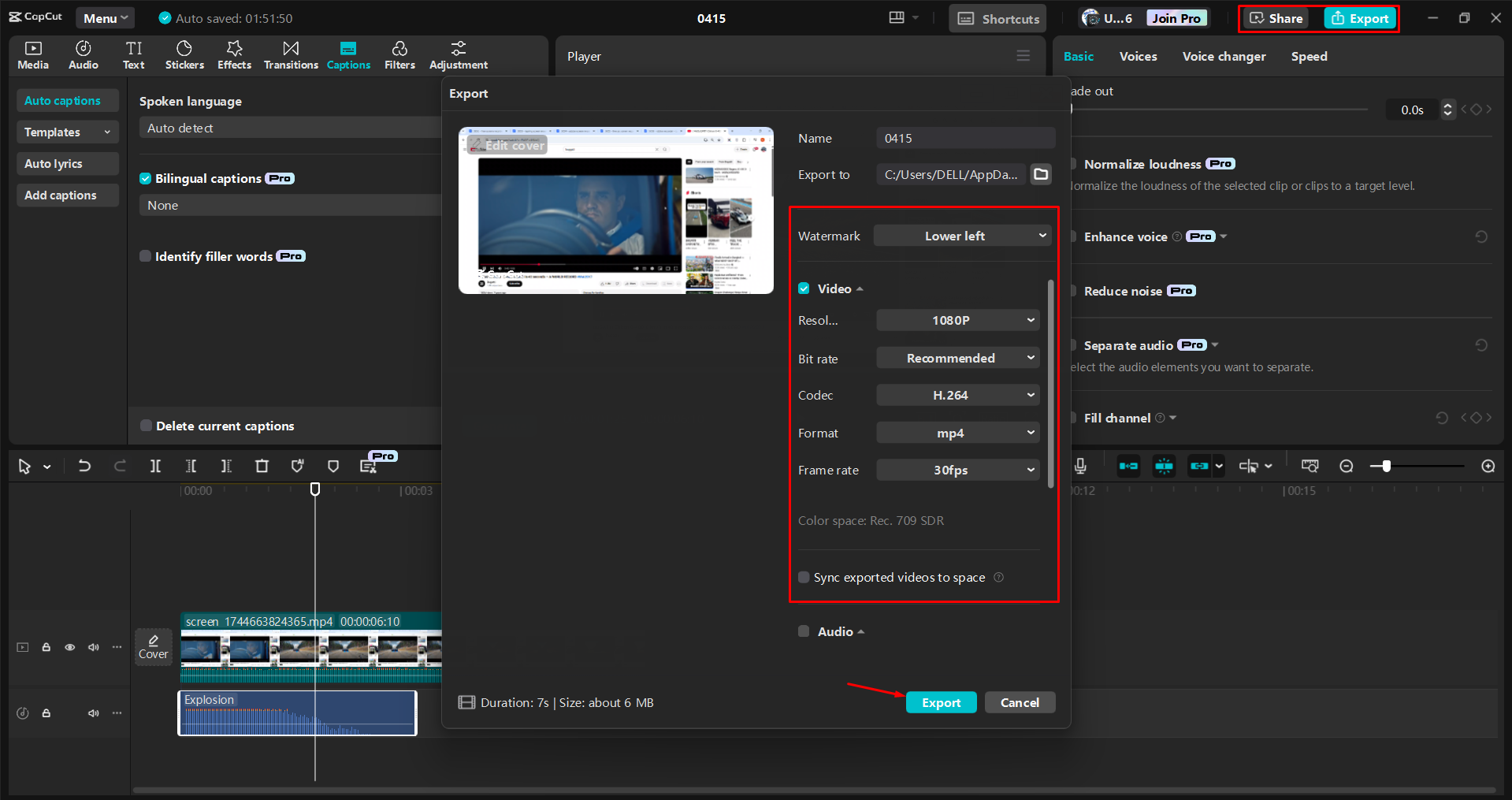Click the Name input field showing 0415
Screen dimensions: 1512x800
[x=965, y=137]
